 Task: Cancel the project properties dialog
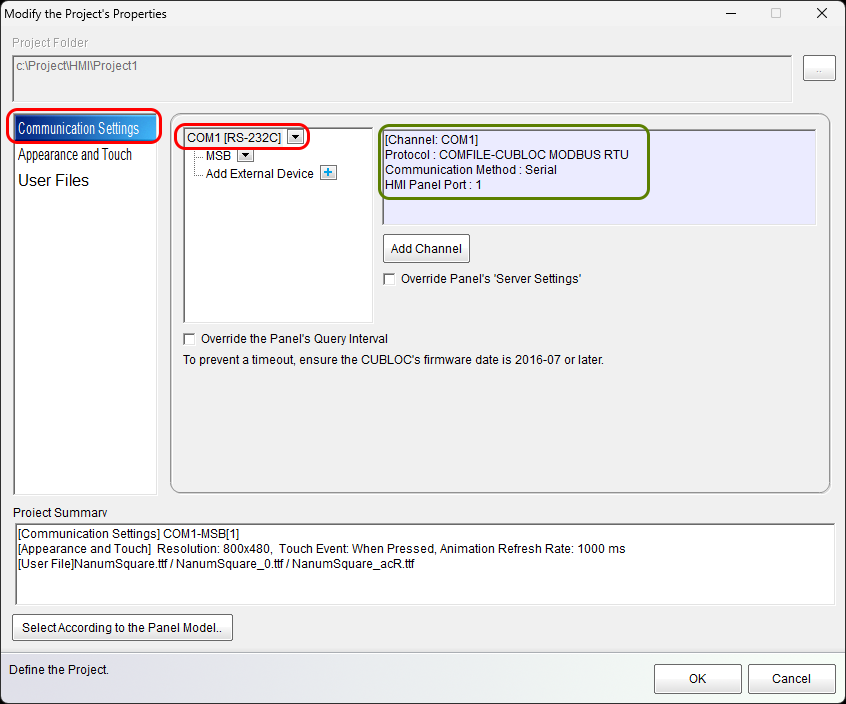(791, 679)
